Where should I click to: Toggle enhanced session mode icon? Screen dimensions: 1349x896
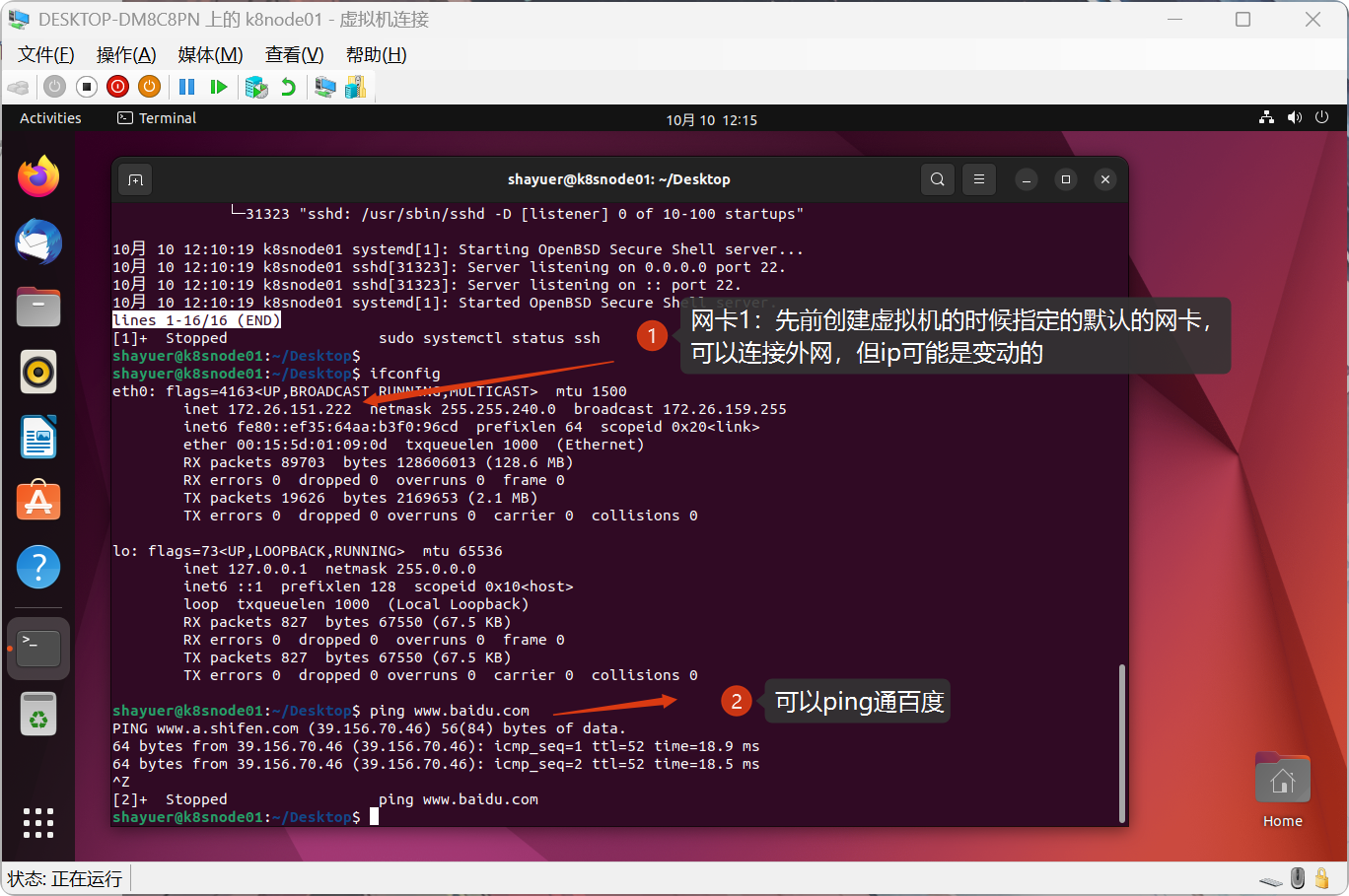[325, 87]
